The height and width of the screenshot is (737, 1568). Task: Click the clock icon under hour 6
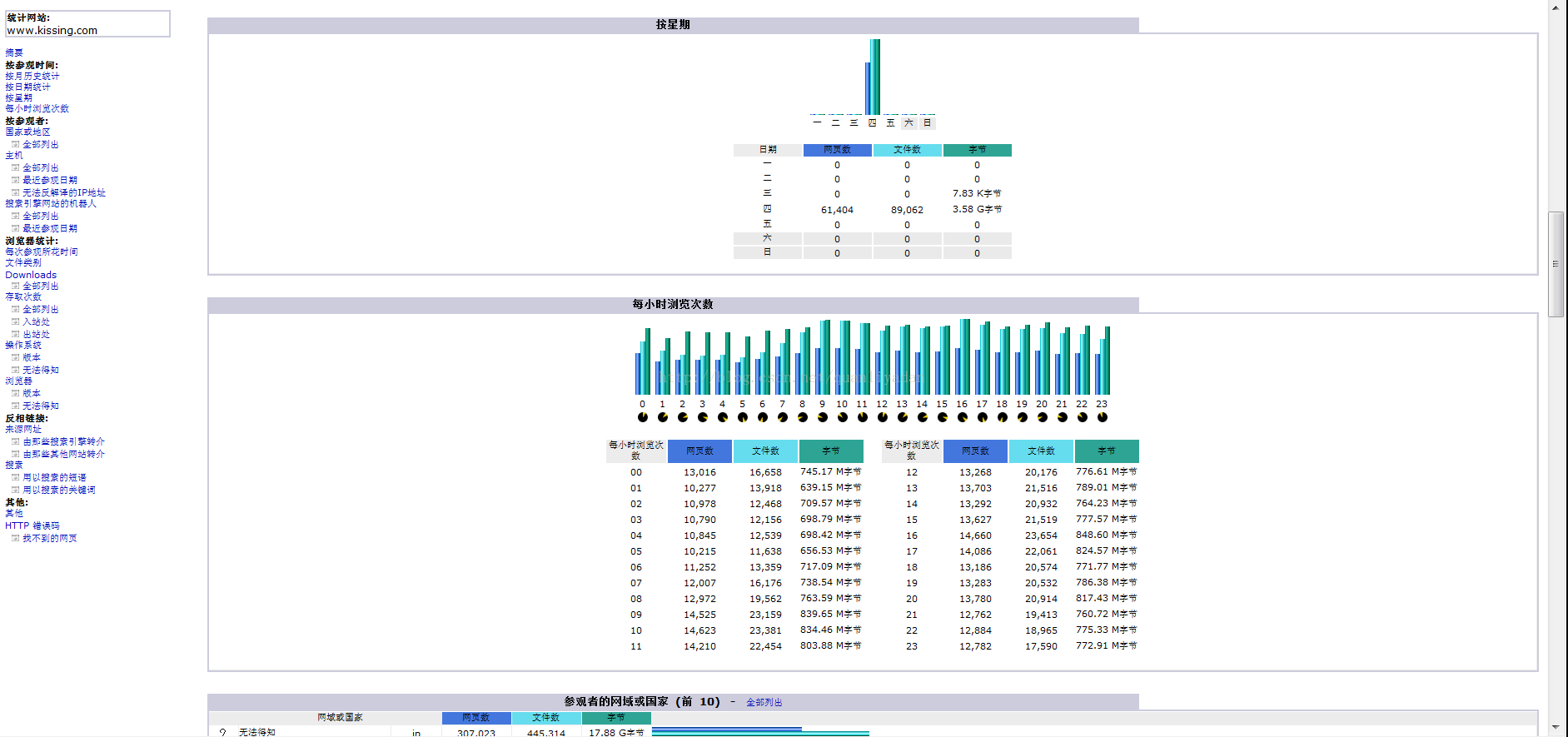click(x=763, y=417)
